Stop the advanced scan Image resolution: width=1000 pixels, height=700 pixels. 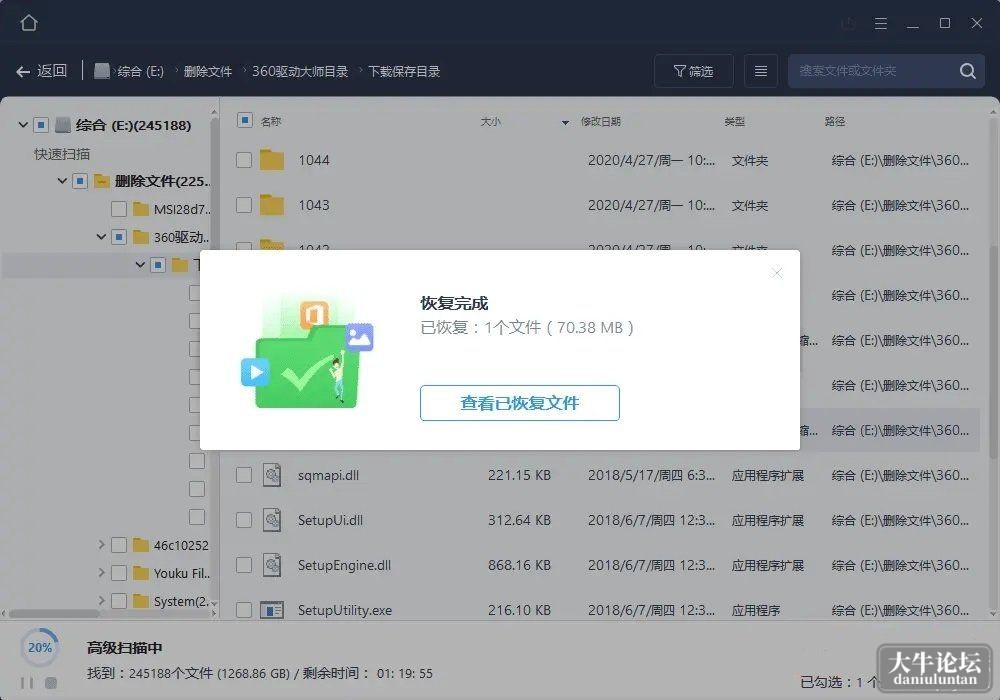click(51, 683)
